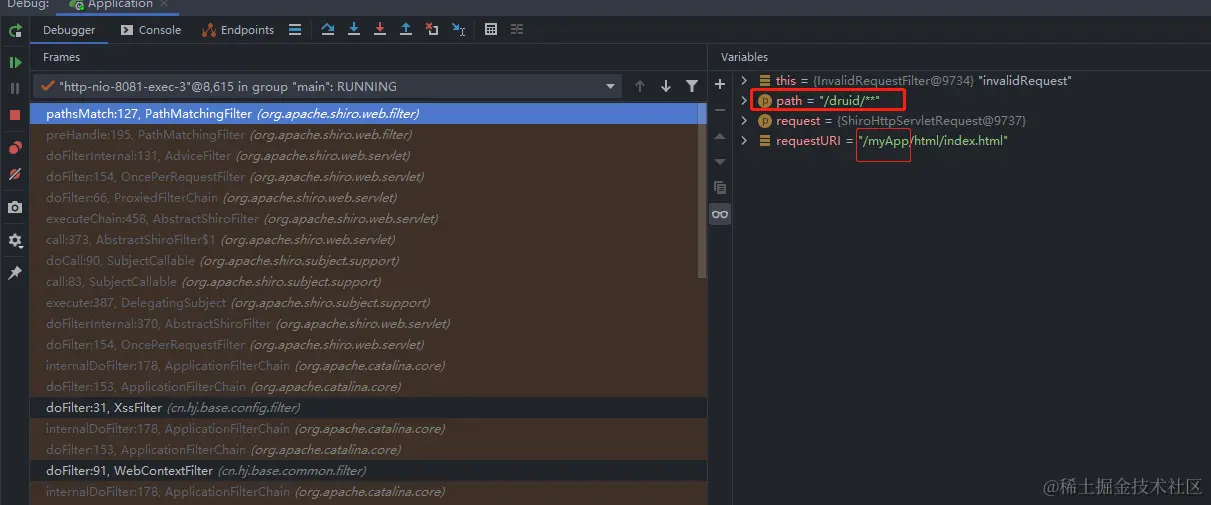Expand the 'request' variable node
Viewport: 1211px width, 505px height.
click(x=744, y=121)
